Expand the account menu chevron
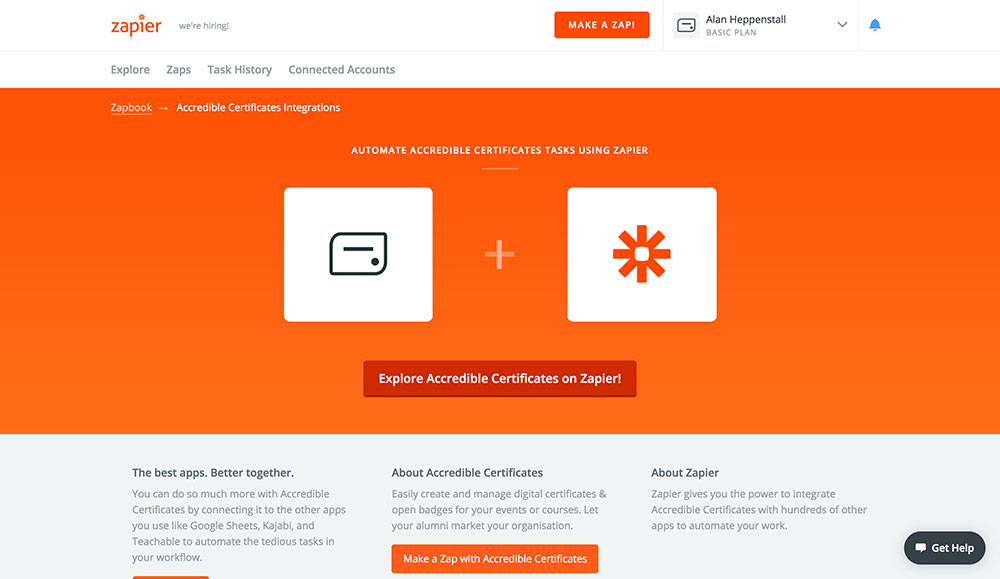 click(x=842, y=25)
